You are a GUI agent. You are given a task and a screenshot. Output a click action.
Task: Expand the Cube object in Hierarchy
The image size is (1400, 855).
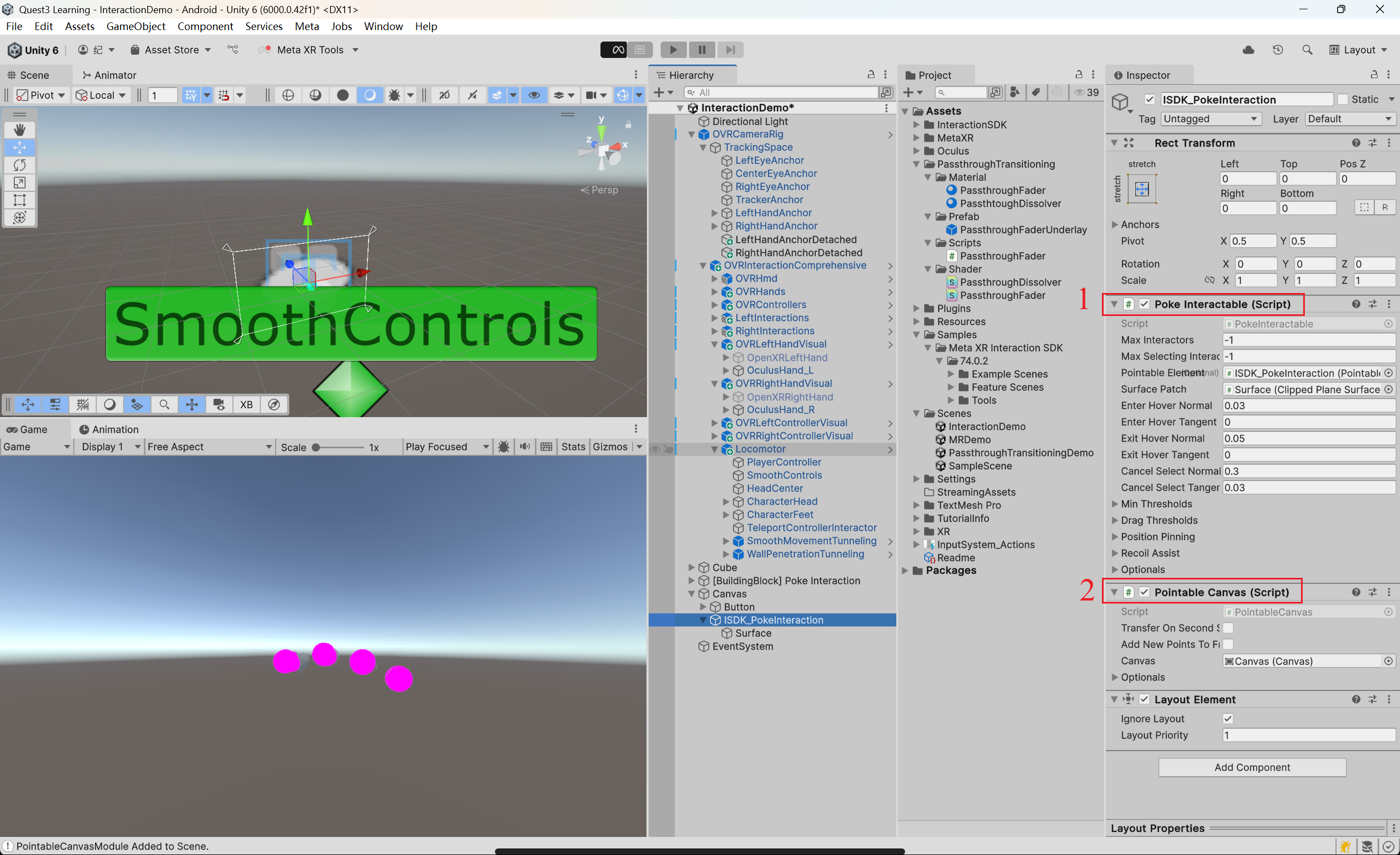[691, 568]
